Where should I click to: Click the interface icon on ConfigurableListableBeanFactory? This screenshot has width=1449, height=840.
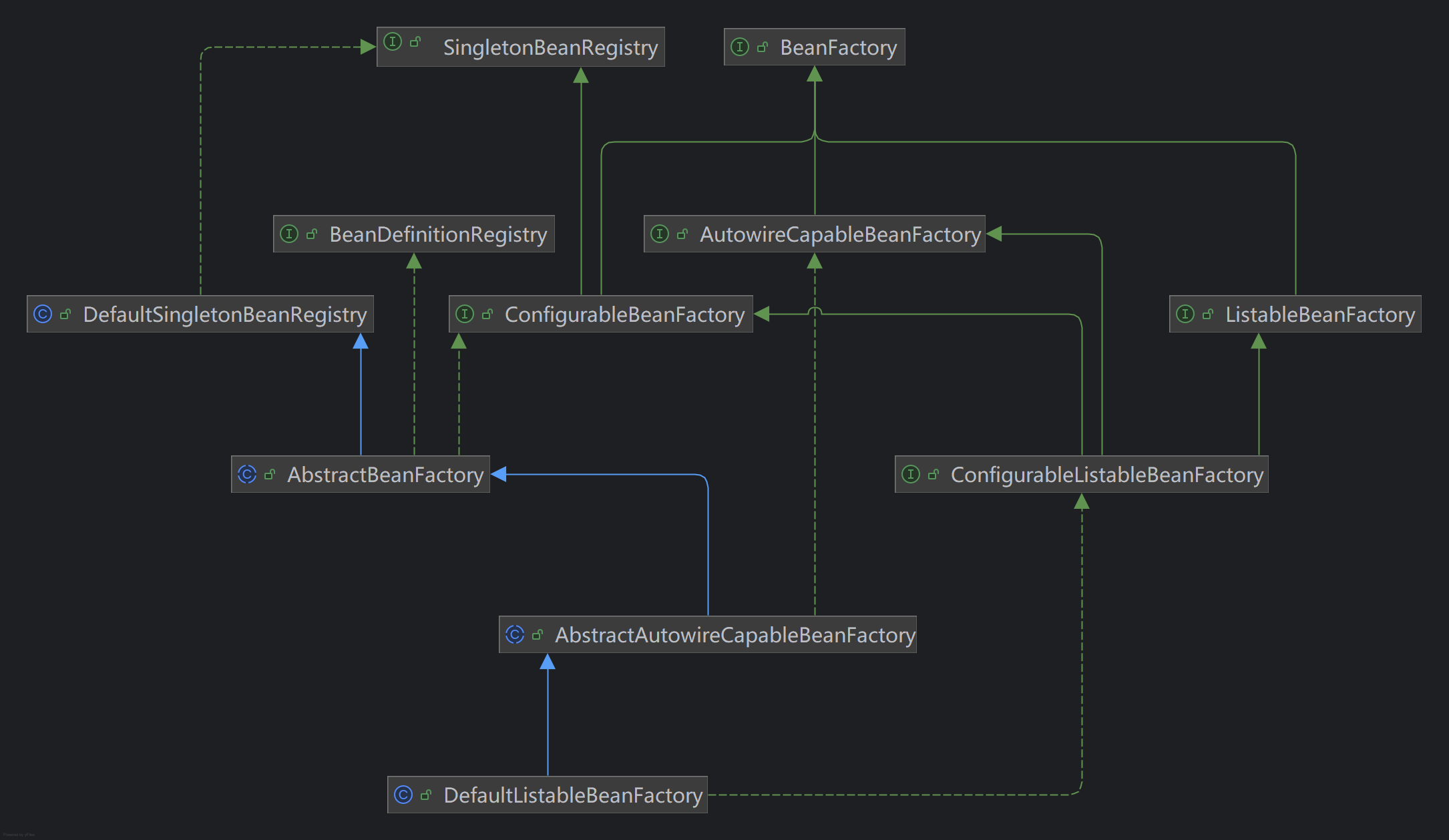(x=911, y=474)
